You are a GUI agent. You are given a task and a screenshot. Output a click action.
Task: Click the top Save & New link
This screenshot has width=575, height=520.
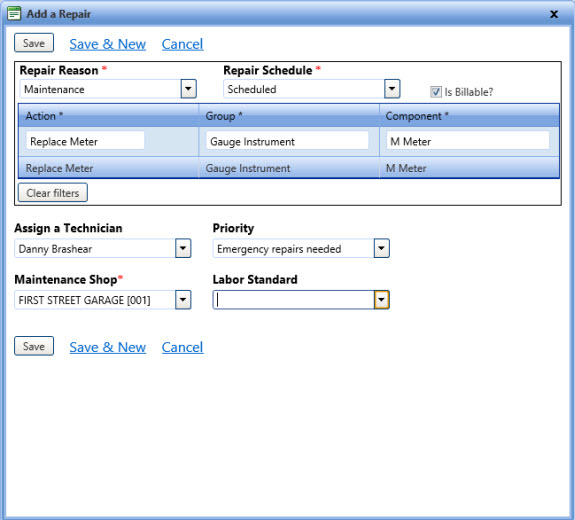107,44
